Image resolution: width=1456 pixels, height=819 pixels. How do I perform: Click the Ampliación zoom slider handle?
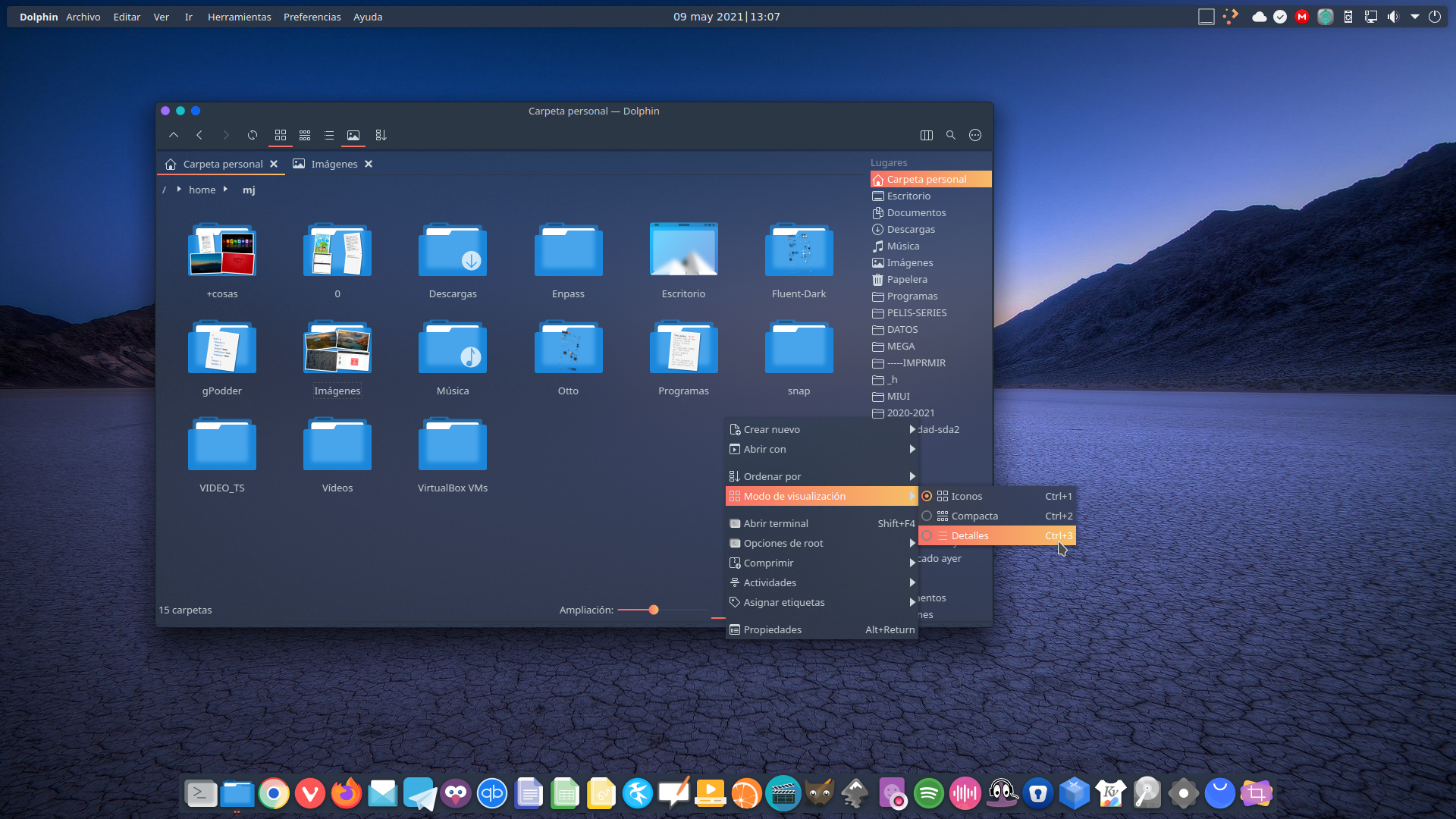(654, 610)
